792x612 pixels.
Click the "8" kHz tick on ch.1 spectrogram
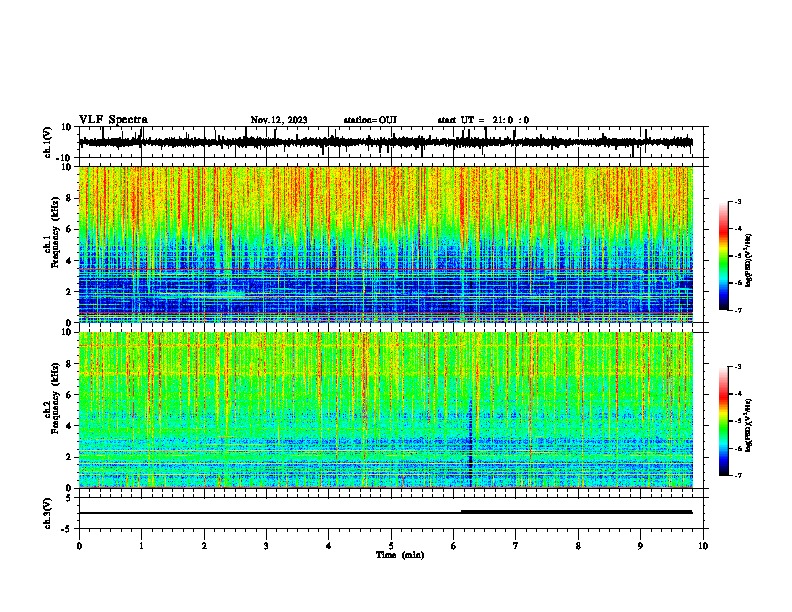(69, 198)
